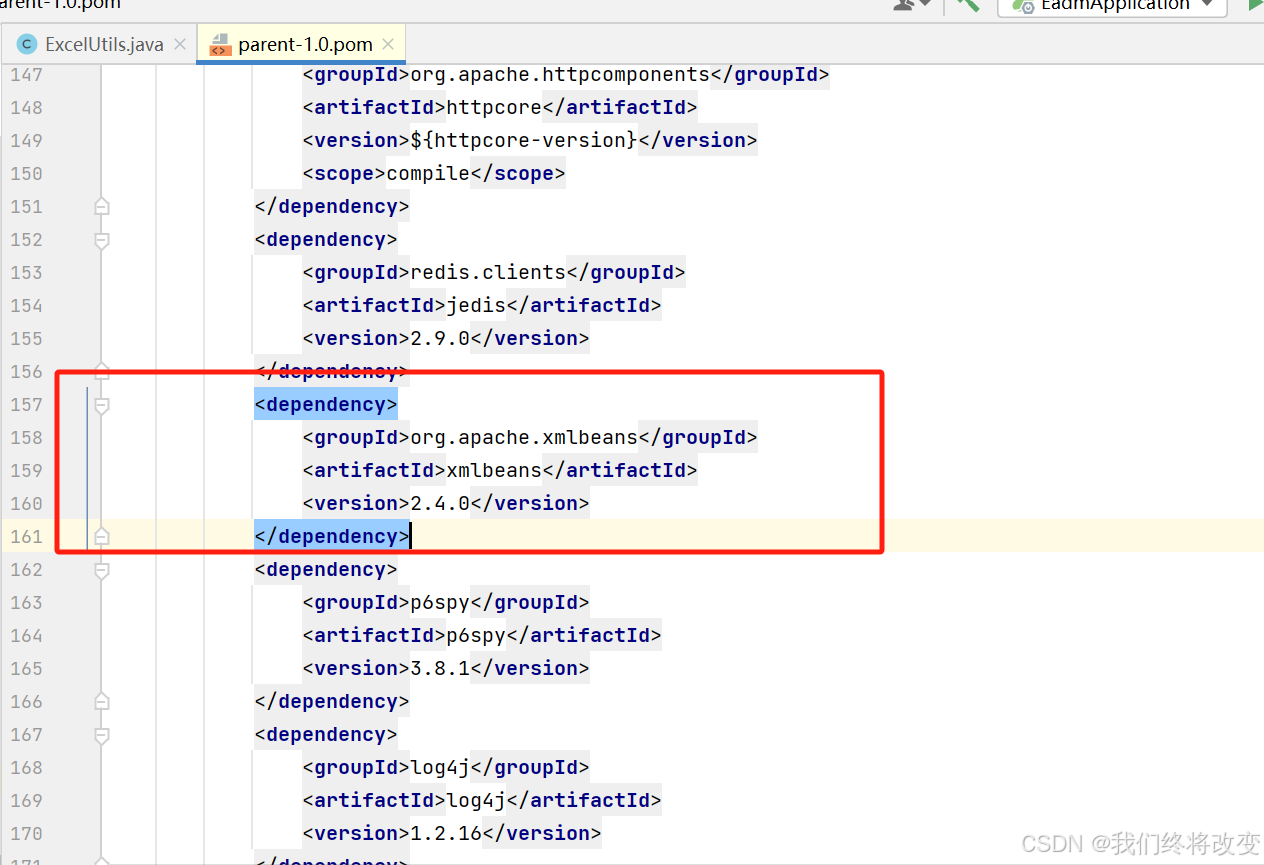Close the ExcelUtils.java tab
This screenshot has height=865, width=1264.
tap(179, 44)
